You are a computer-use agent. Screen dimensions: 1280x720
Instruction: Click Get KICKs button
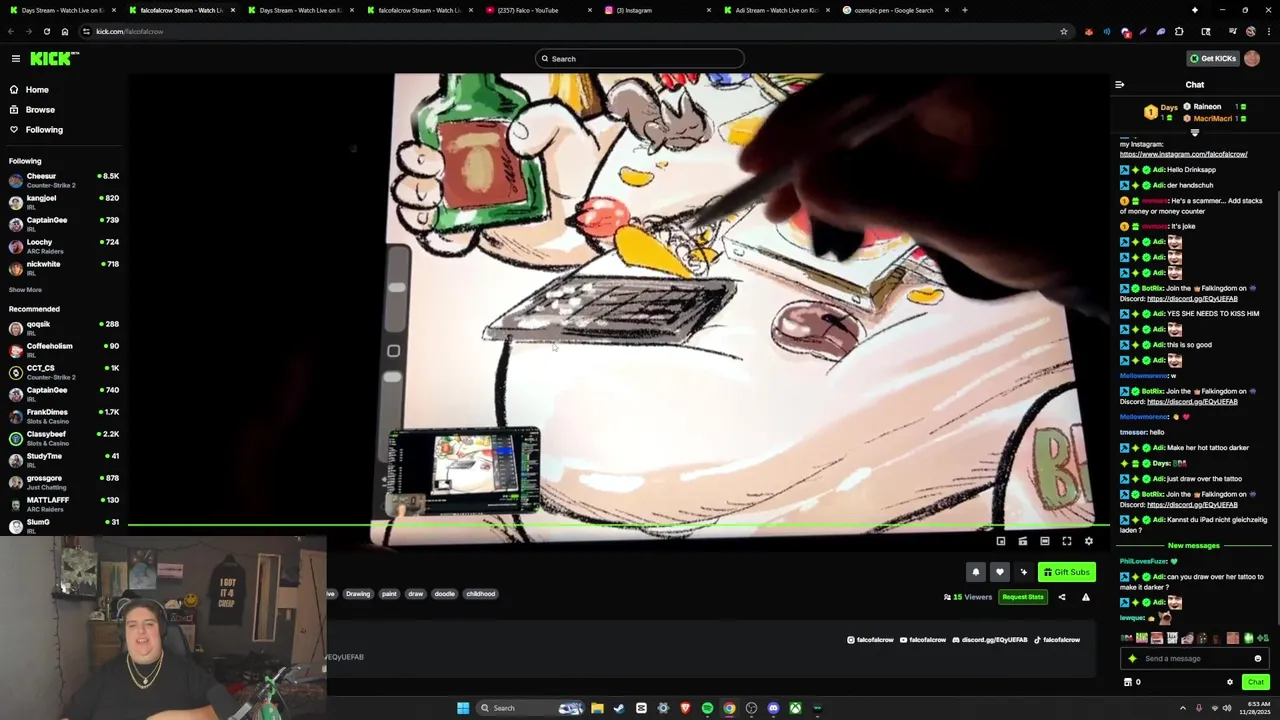tap(1213, 58)
